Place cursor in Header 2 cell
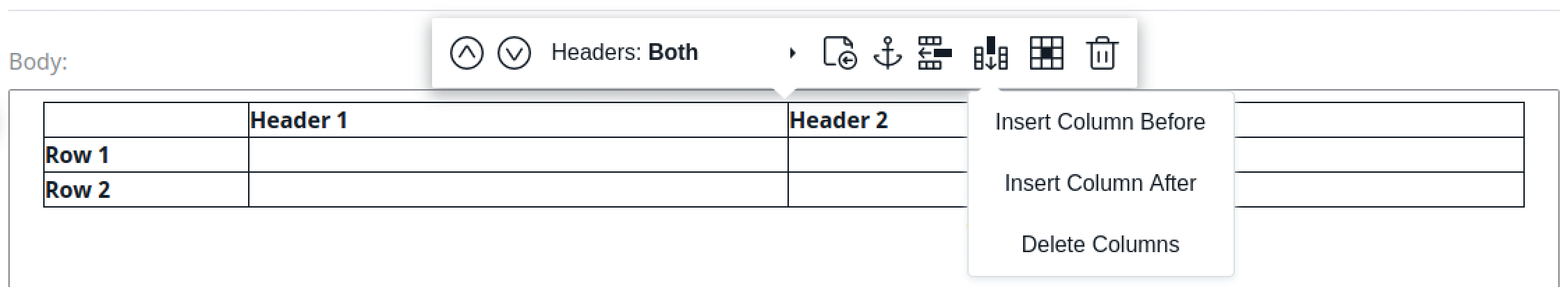Screen dimensions: 1568x287 click(877, 121)
